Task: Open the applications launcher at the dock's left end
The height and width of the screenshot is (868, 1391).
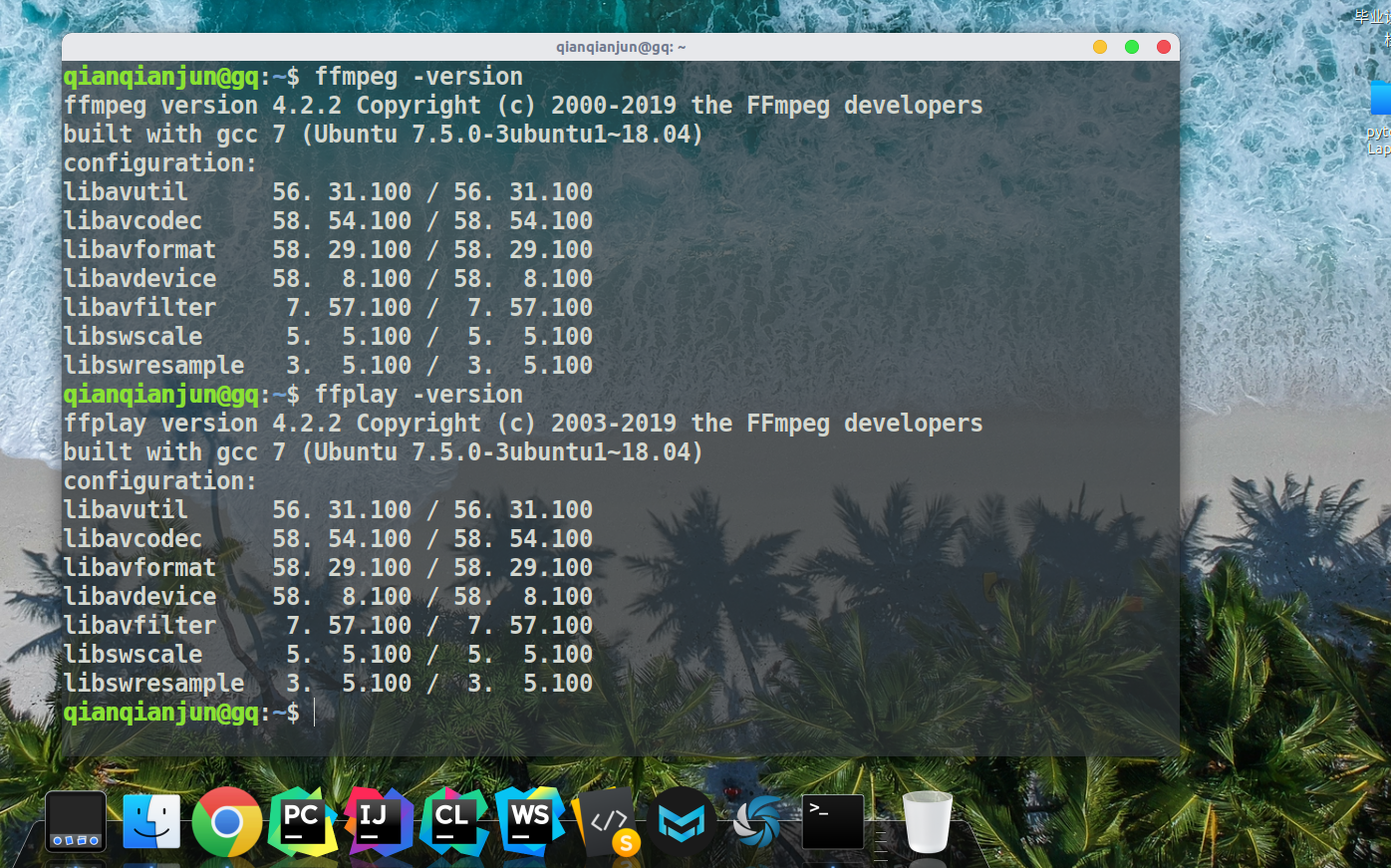Action: click(75, 821)
